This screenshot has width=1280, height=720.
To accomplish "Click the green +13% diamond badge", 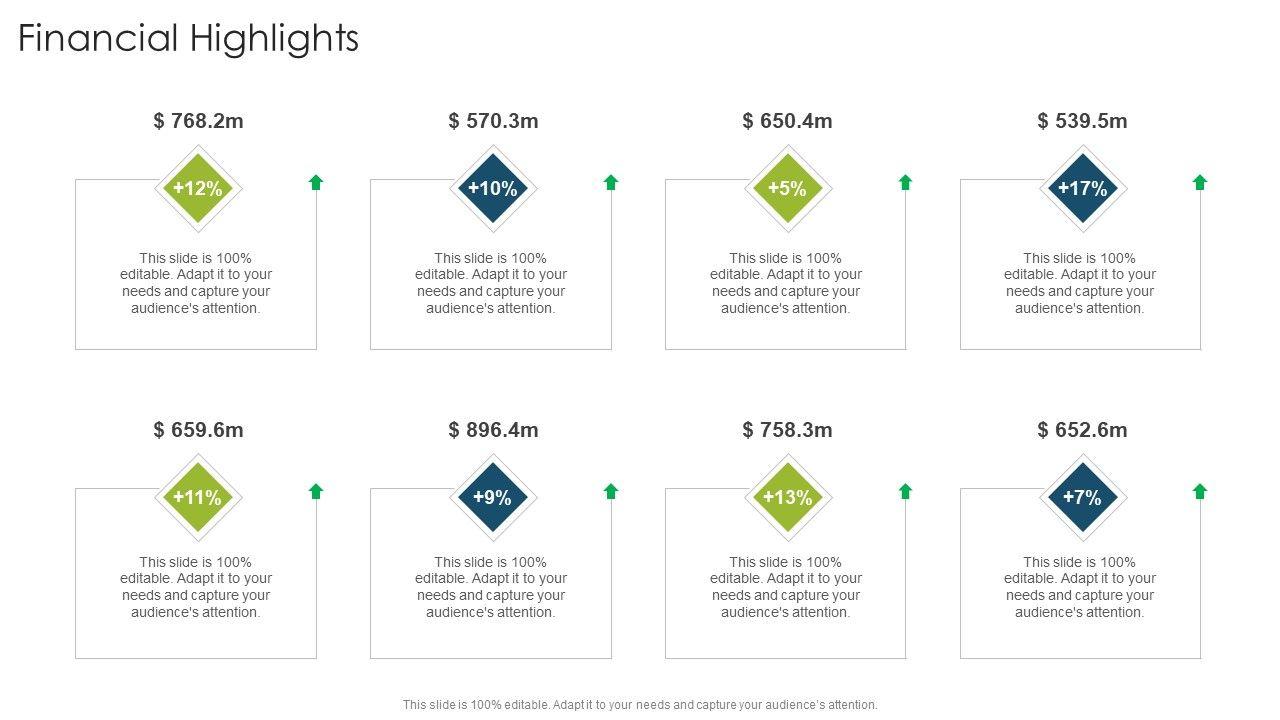I will click(x=787, y=497).
